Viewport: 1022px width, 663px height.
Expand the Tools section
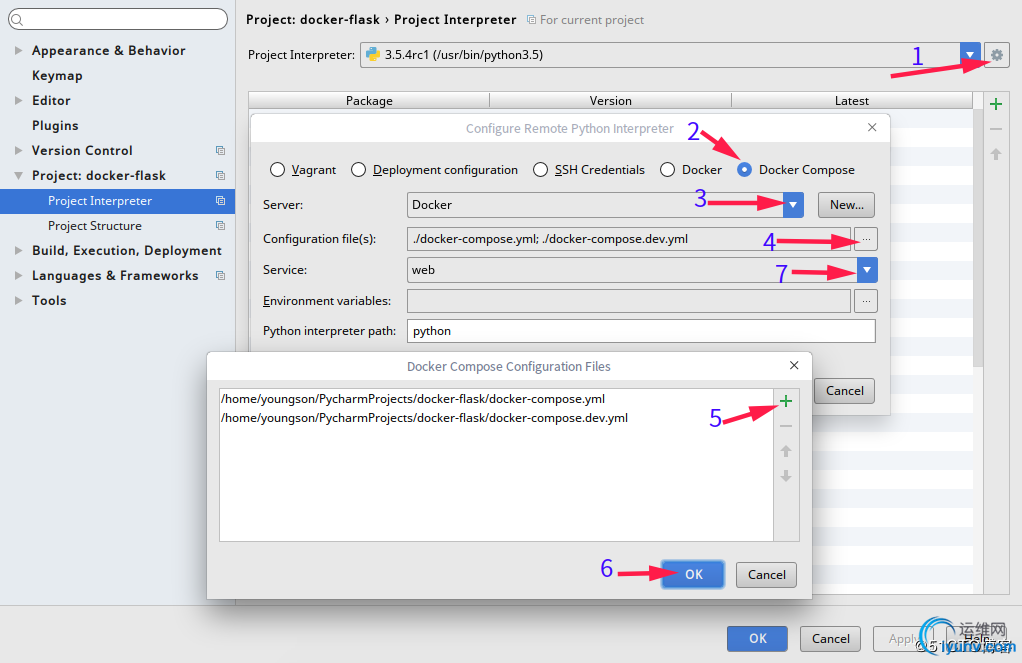coord(18,301)
